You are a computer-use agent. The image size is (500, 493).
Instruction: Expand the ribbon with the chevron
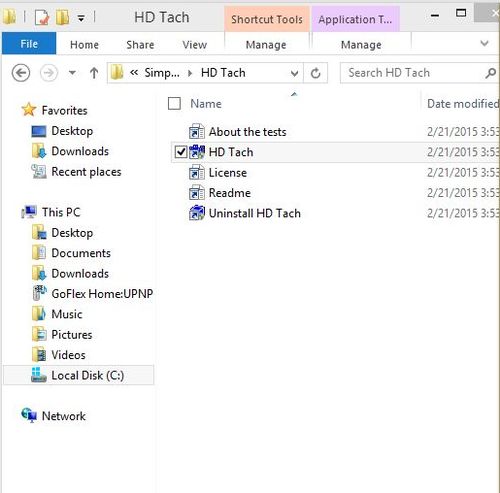[484, 43]
